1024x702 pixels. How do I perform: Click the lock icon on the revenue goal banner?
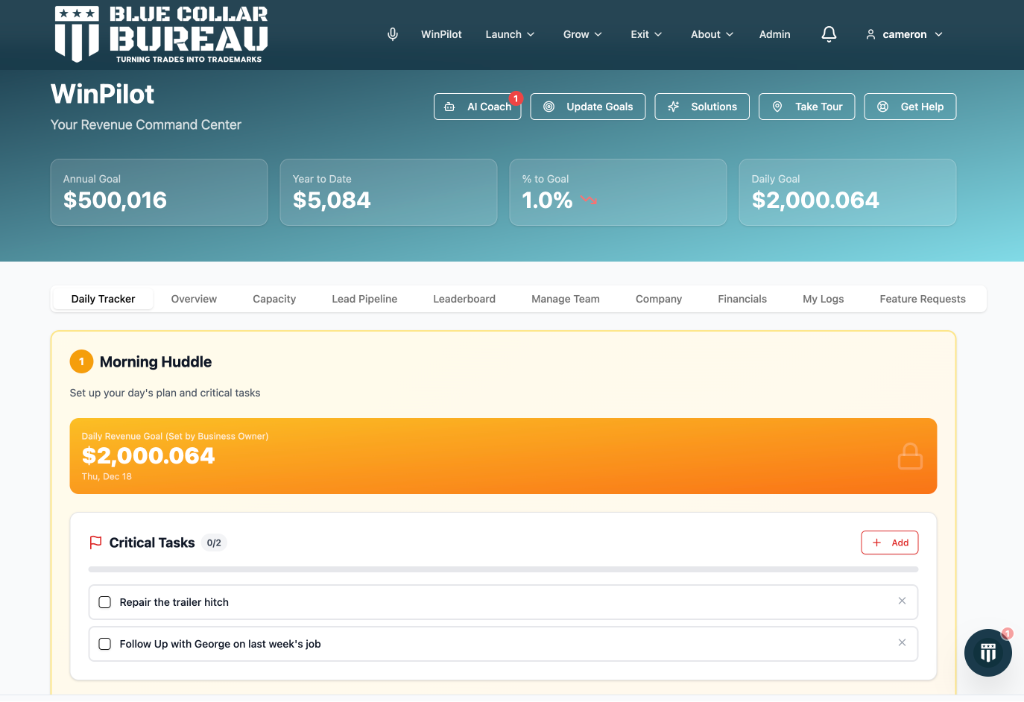click(910, 456)
